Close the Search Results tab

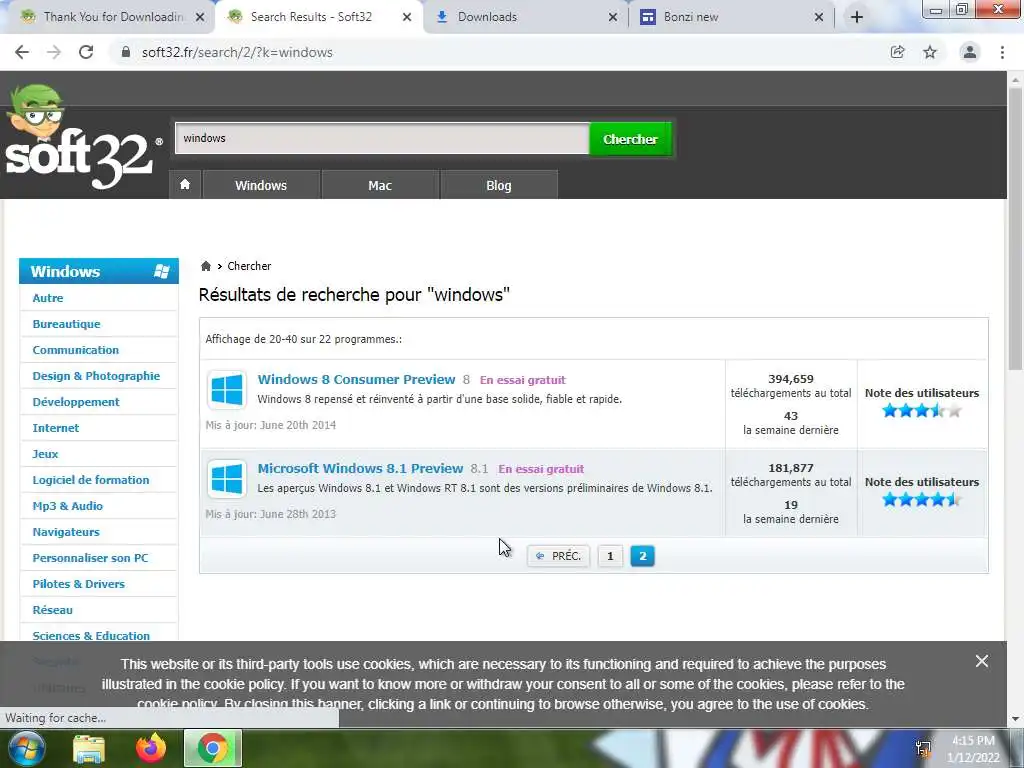pos(407,17)
